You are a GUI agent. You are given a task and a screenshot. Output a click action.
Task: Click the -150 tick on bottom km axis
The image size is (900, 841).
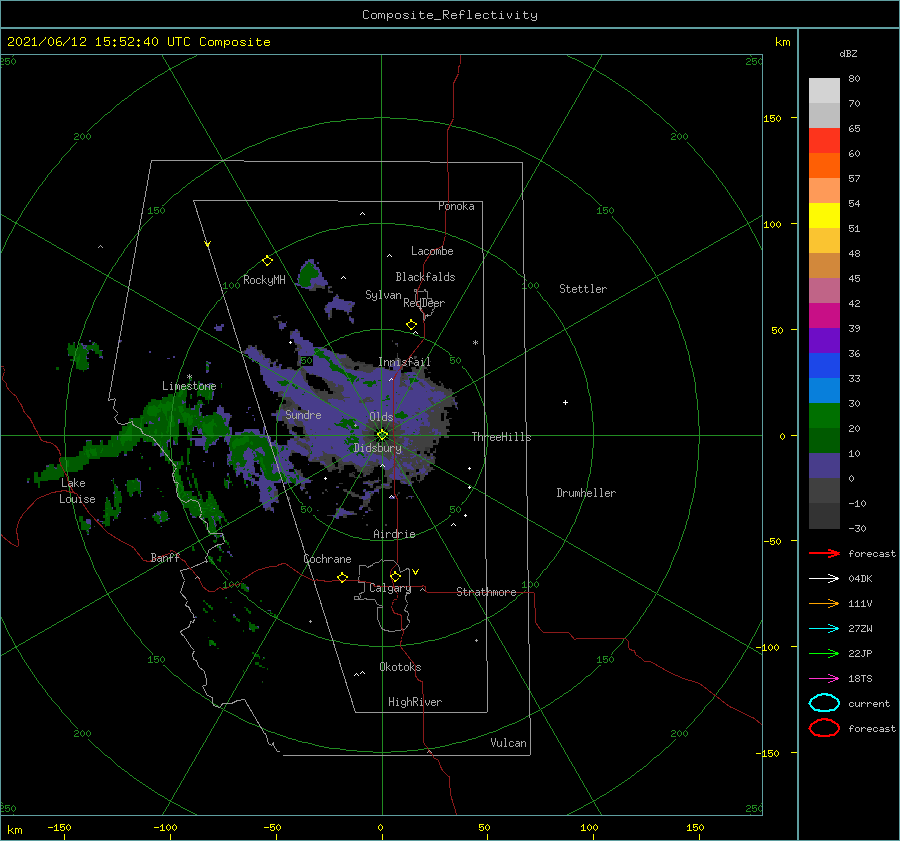59,827
